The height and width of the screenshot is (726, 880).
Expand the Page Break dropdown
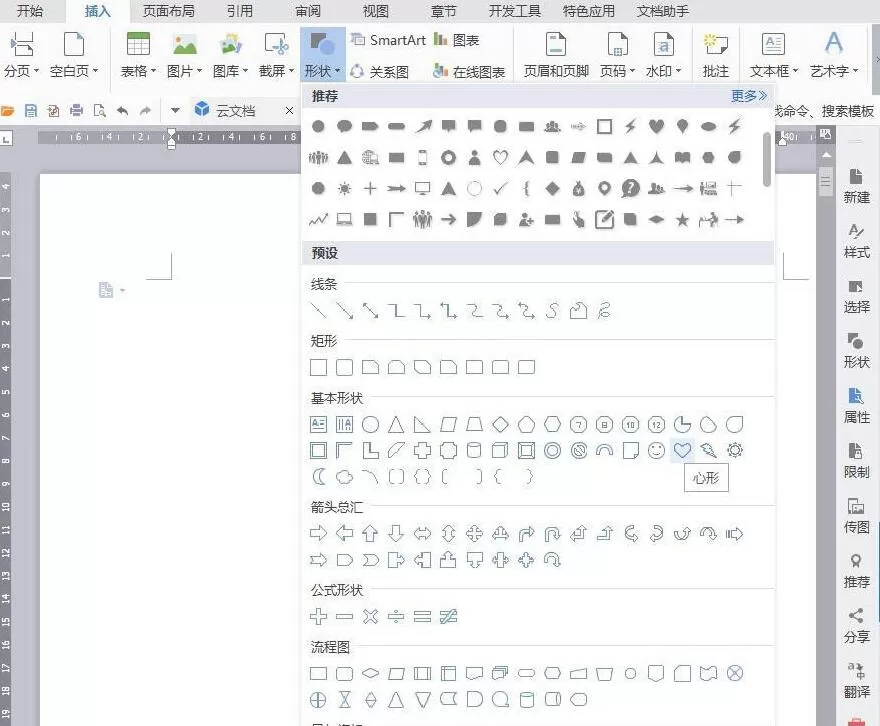click(x=22, y=54)
